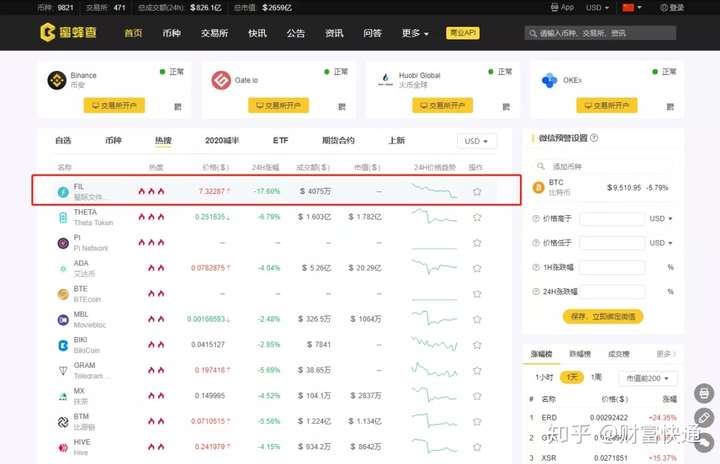Click the PI Network coin icon

coord(63,243)
